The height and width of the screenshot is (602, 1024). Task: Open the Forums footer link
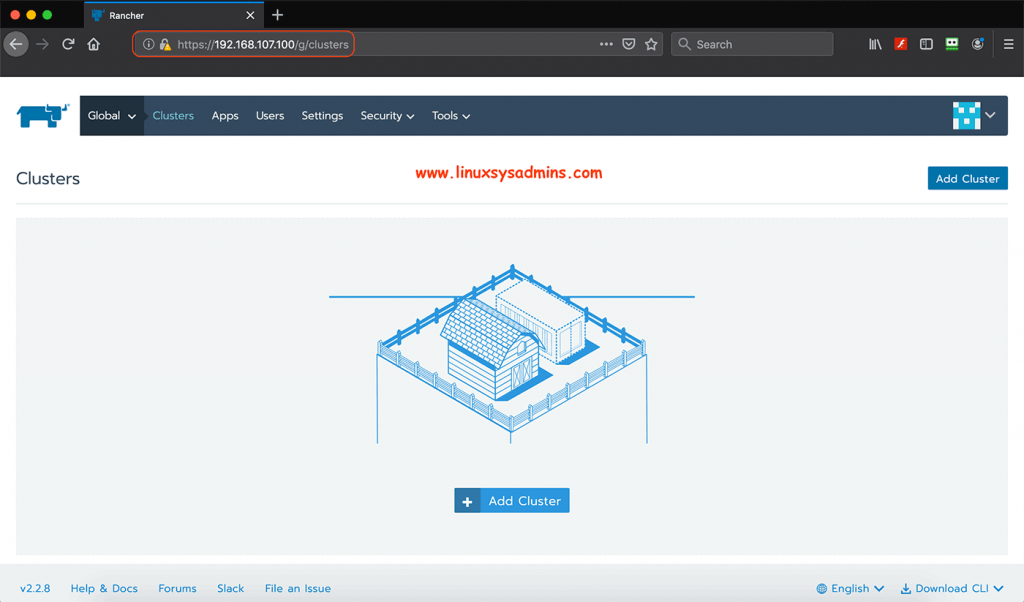click(x=177, y=588)
